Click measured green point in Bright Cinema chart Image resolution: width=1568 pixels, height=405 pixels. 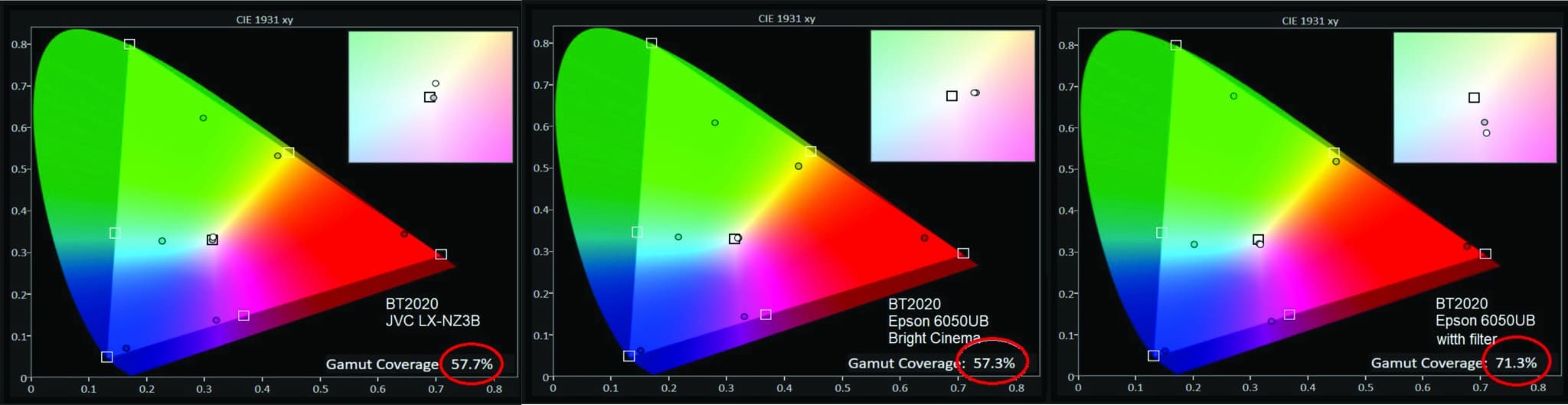(715, 122)
